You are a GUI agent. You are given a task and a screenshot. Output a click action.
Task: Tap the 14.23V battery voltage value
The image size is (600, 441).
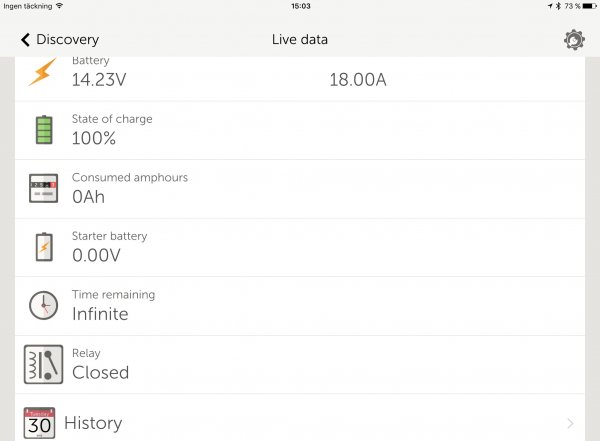click(101, 80)
